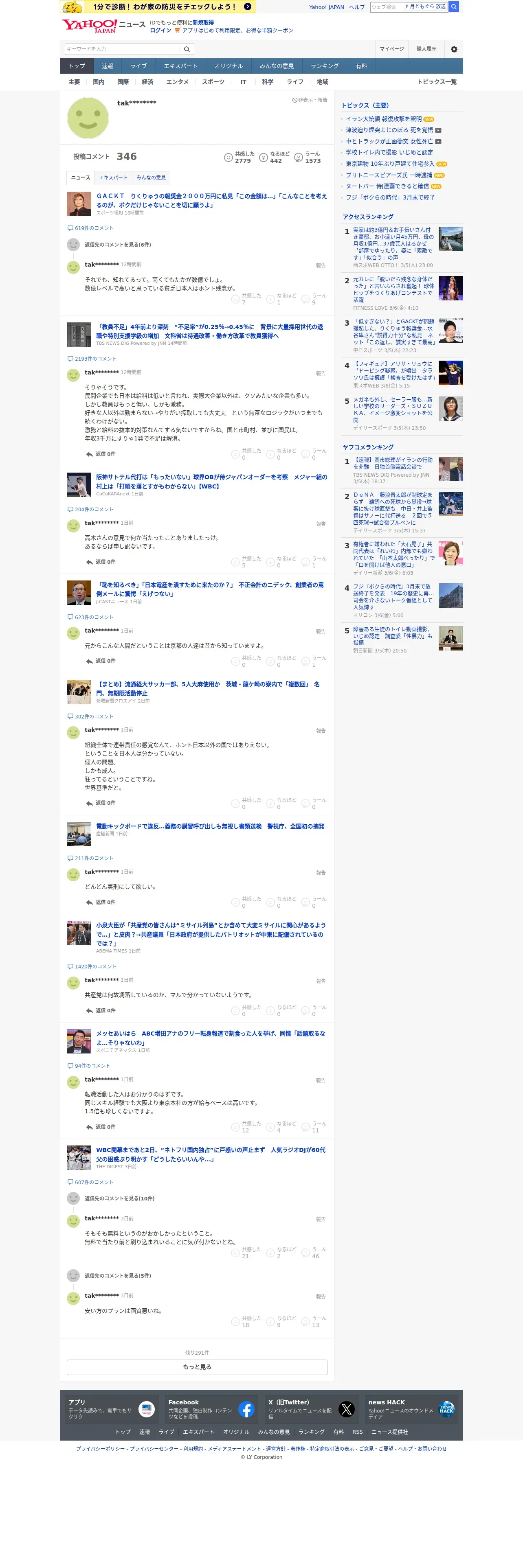The image size is (523, 1568).
Task: Open the 619件のコメント speech bubble link
Action: pyautogui.click(x=90, y=228)
